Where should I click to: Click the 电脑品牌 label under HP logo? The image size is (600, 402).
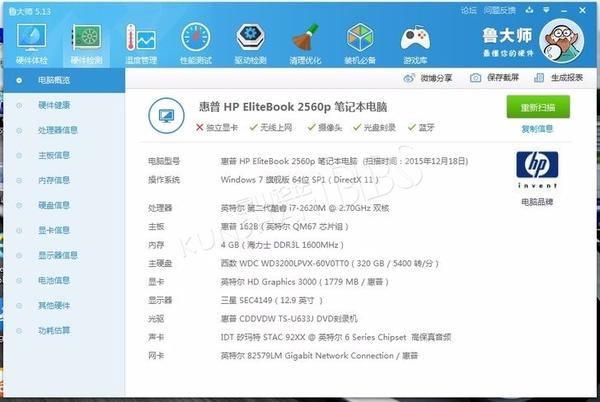coord(537,202)
